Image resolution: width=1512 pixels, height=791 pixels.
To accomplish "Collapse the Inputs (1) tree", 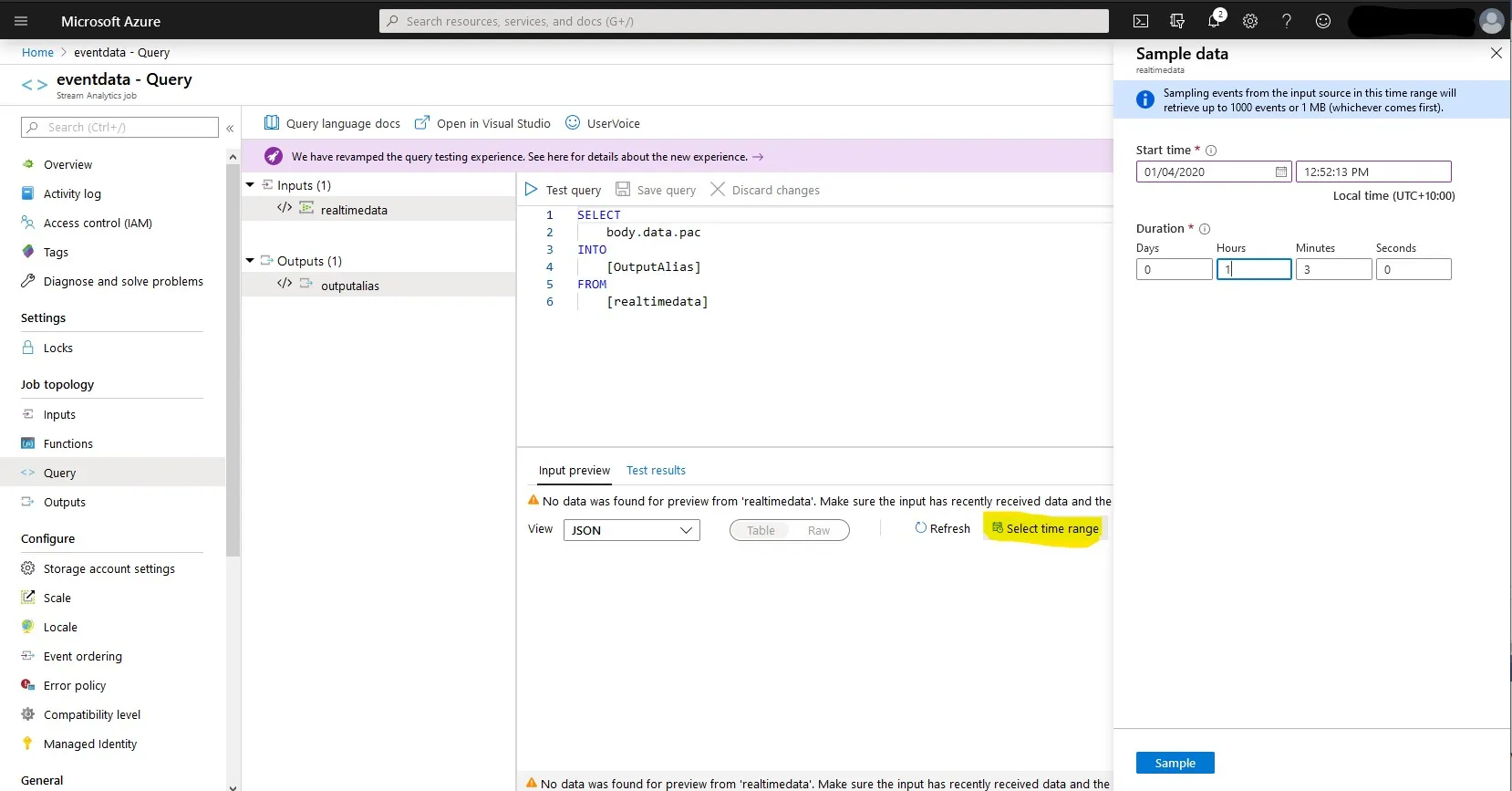I will [x=250, y=185].
